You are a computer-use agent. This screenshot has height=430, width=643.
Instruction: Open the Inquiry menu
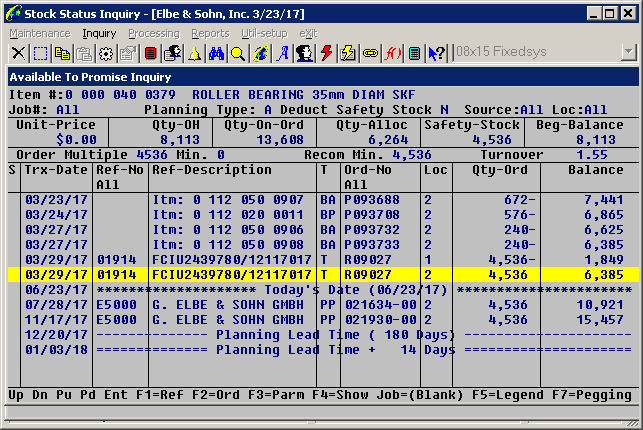[x=99, y=33]
